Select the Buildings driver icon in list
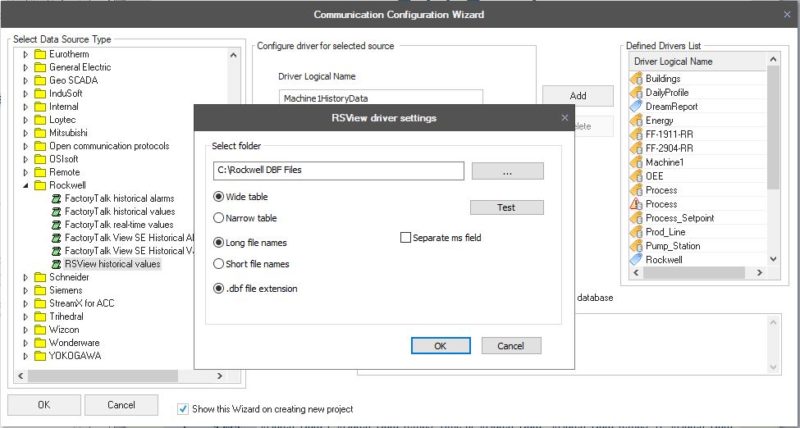This screenshot has width=800, height=428. coord(637,78)
